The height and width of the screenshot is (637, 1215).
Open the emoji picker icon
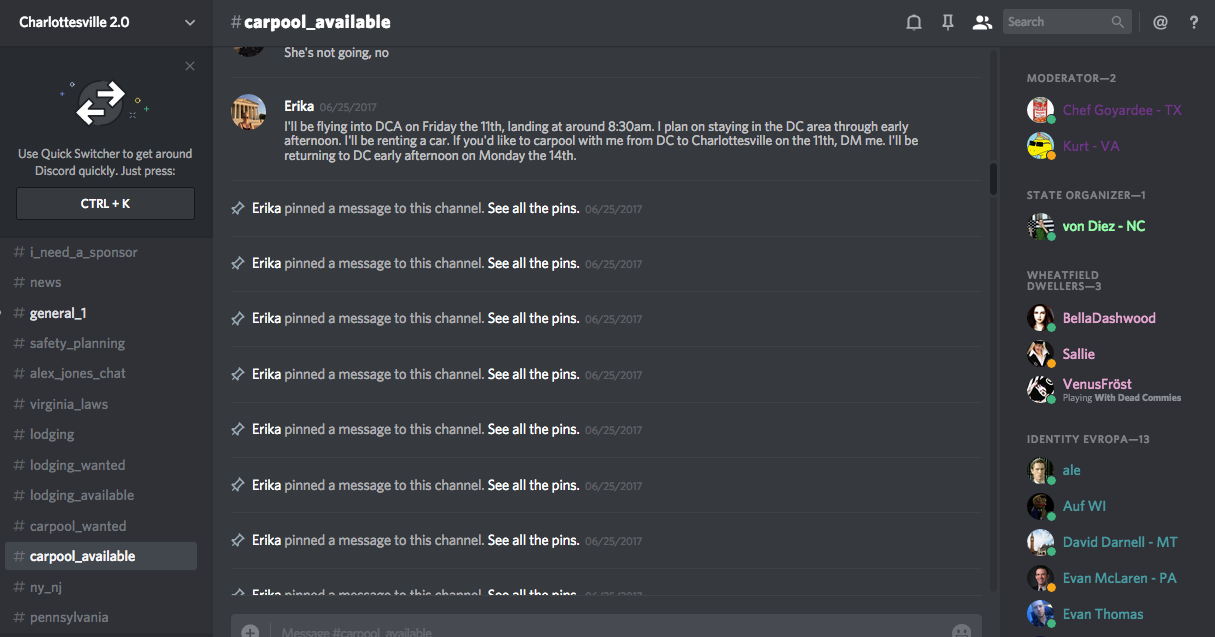tap(961, 631)
